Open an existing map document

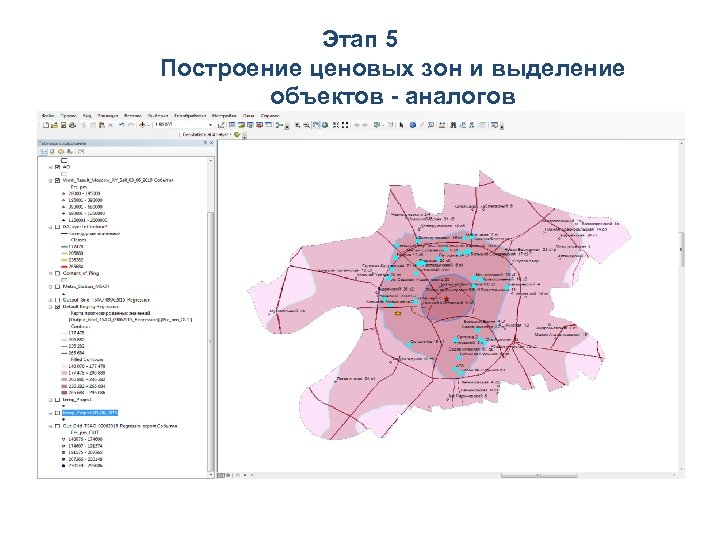[x=55, y=125]
